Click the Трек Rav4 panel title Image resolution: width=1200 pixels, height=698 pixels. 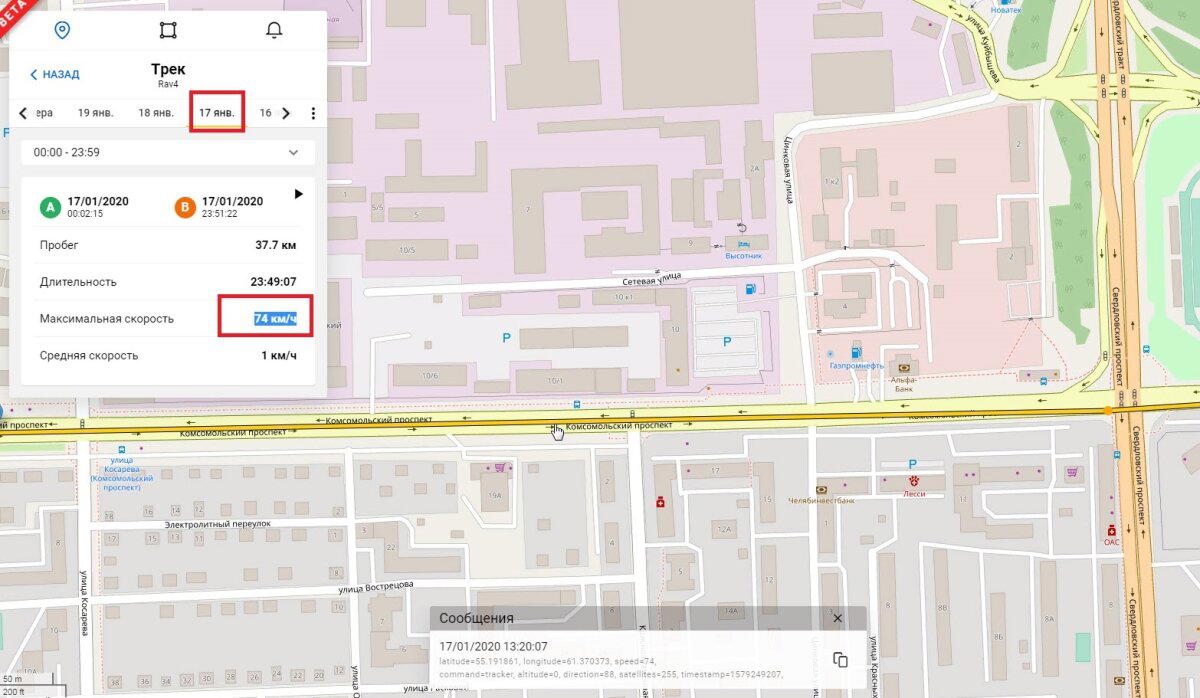pyautogui.click(x=168, y=76)
